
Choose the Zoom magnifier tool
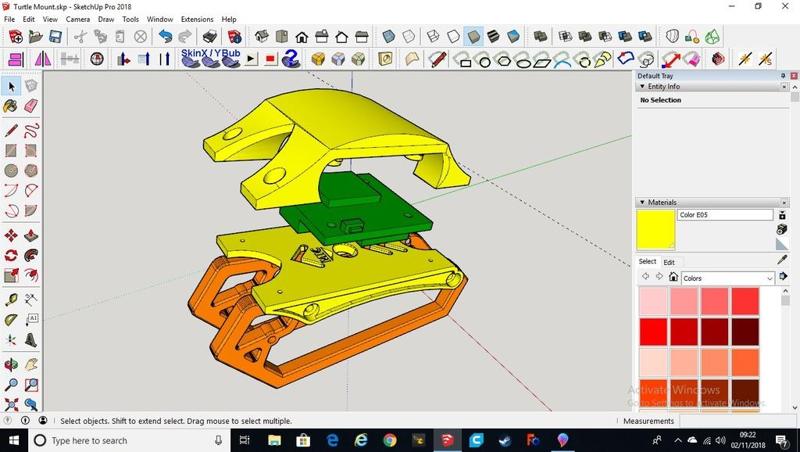point(11,384)
